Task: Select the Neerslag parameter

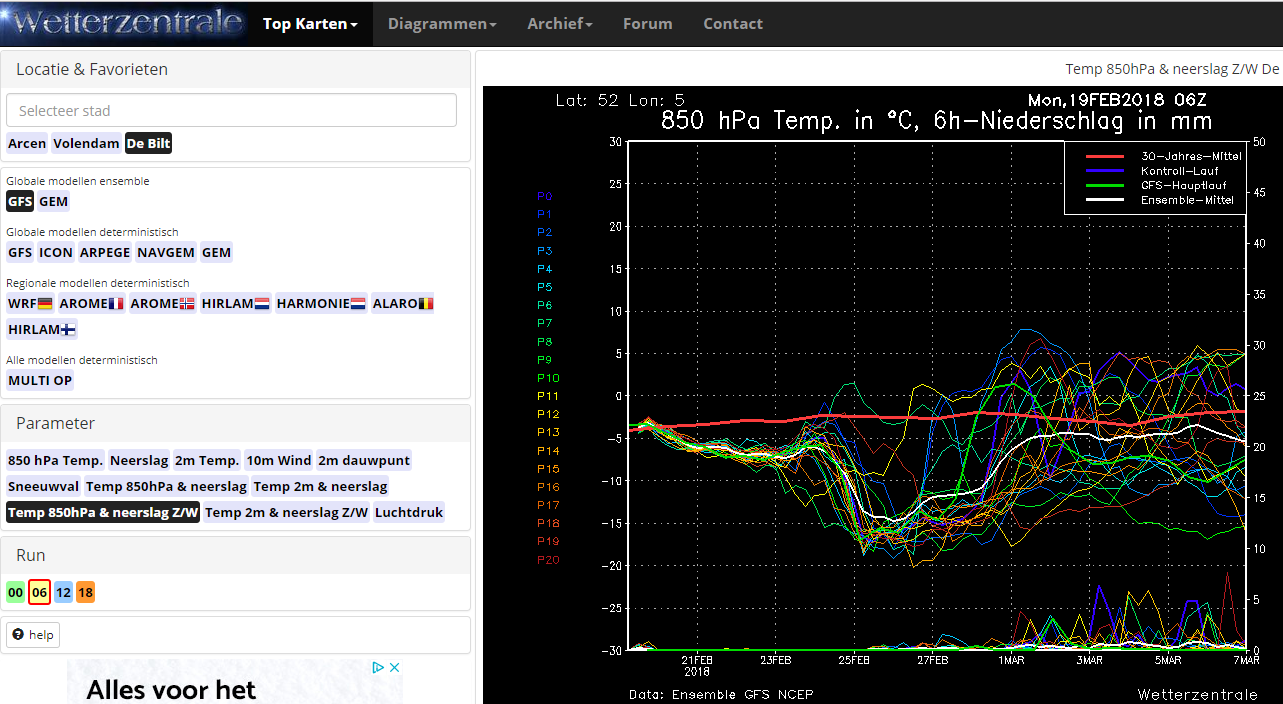Action: point(139,460)
